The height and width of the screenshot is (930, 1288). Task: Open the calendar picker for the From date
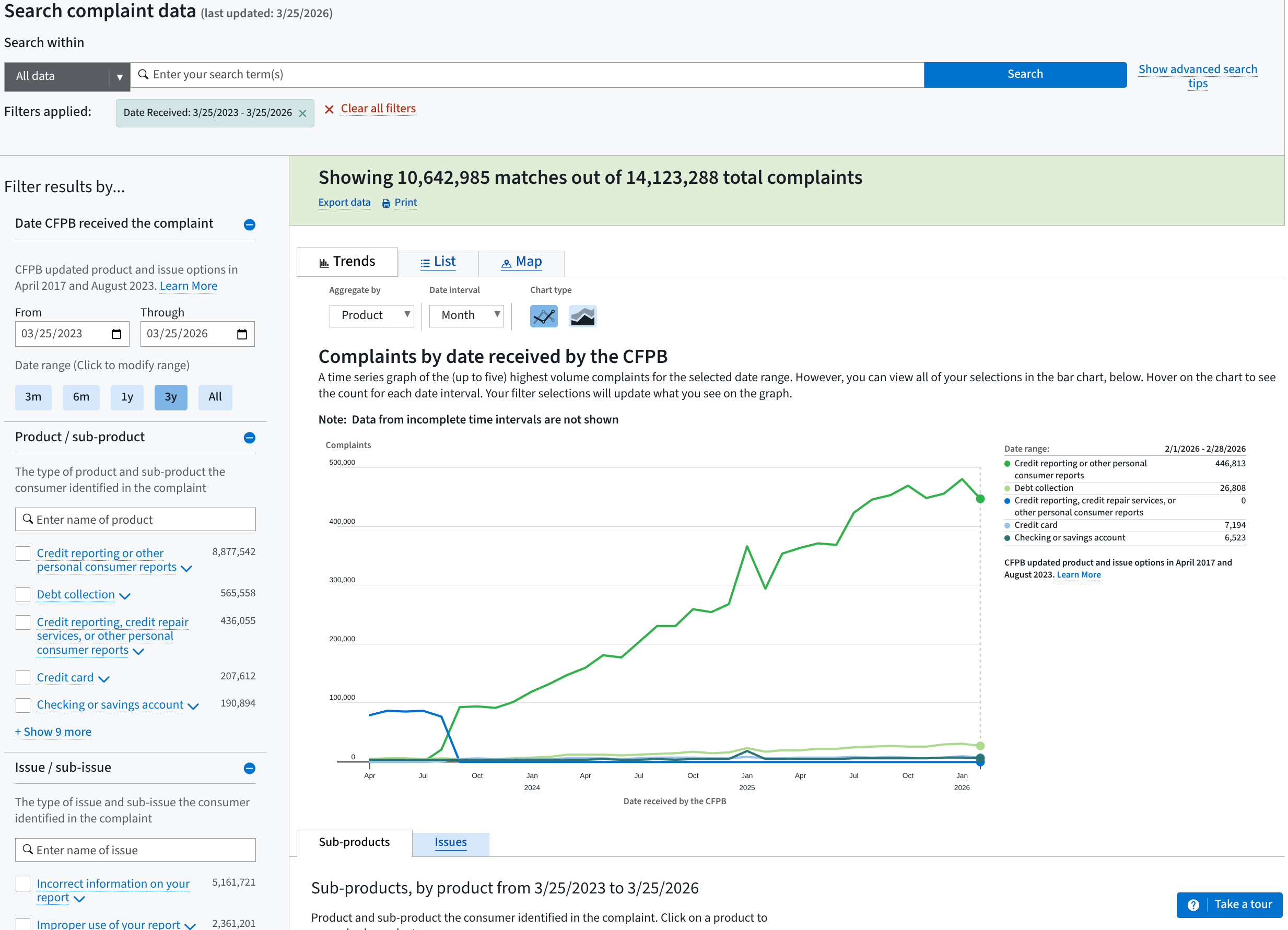coord(116,334)
